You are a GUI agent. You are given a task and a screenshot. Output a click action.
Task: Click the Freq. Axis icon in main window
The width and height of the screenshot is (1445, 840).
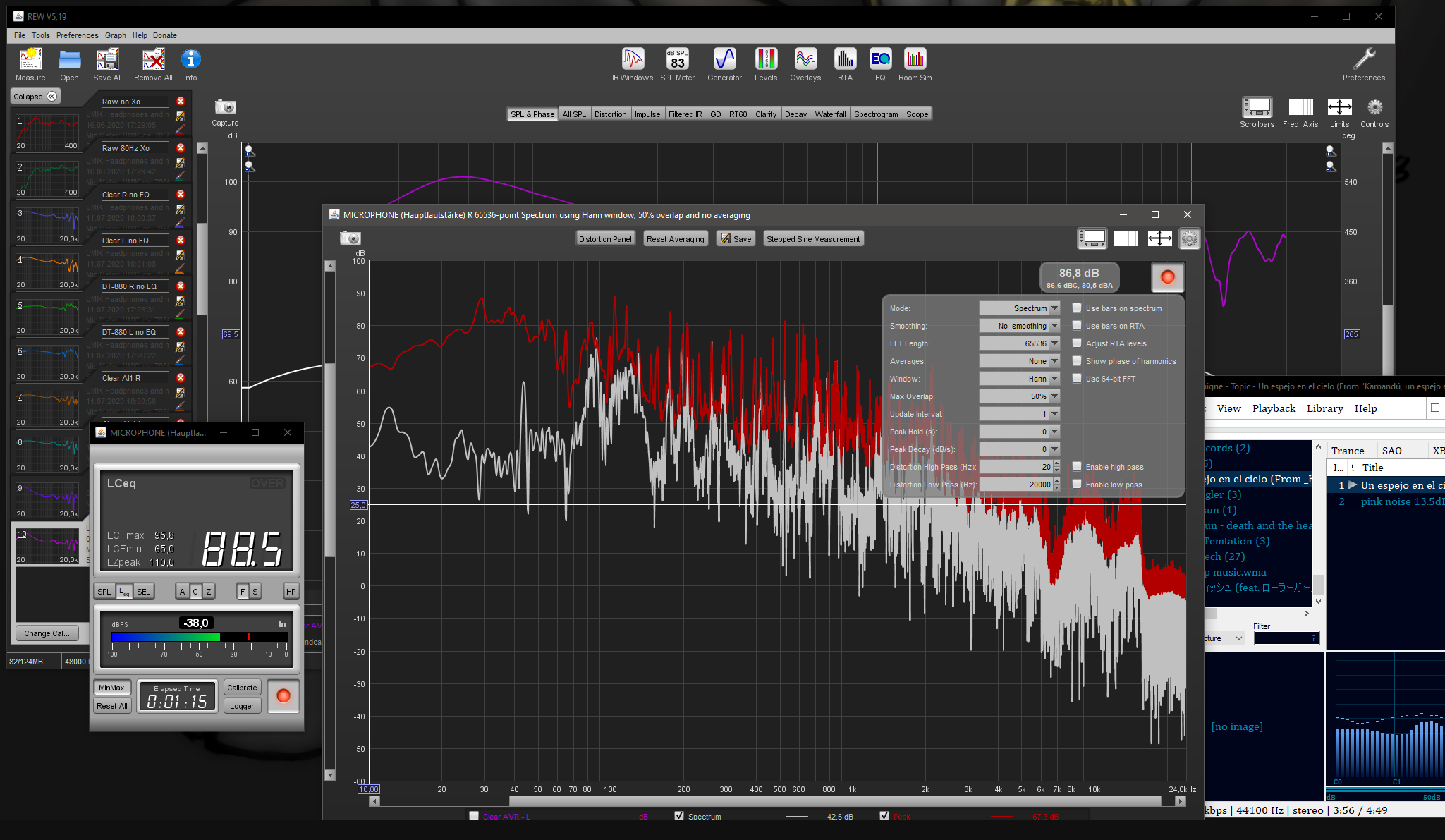pos(1300,107)
